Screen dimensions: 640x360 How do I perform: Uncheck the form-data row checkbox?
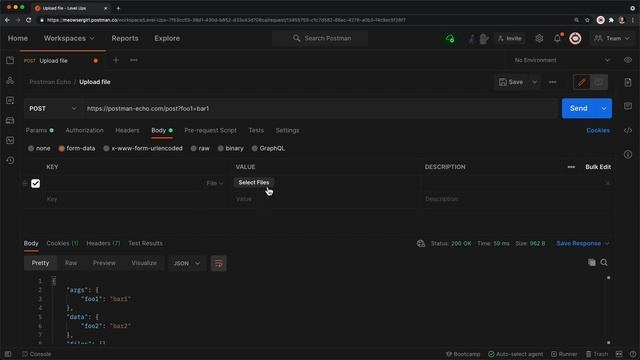tap(36, 183)
